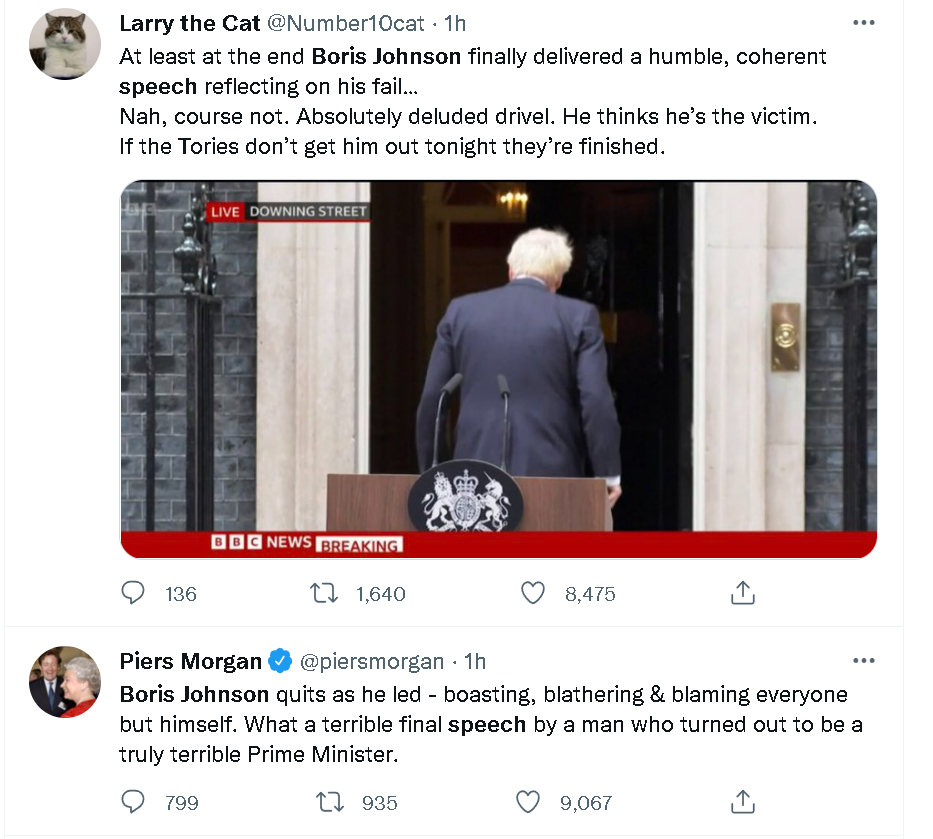Open Larry the Cat's profile picture
Viewport: 933px width, 839px height.
pos(65,45)
